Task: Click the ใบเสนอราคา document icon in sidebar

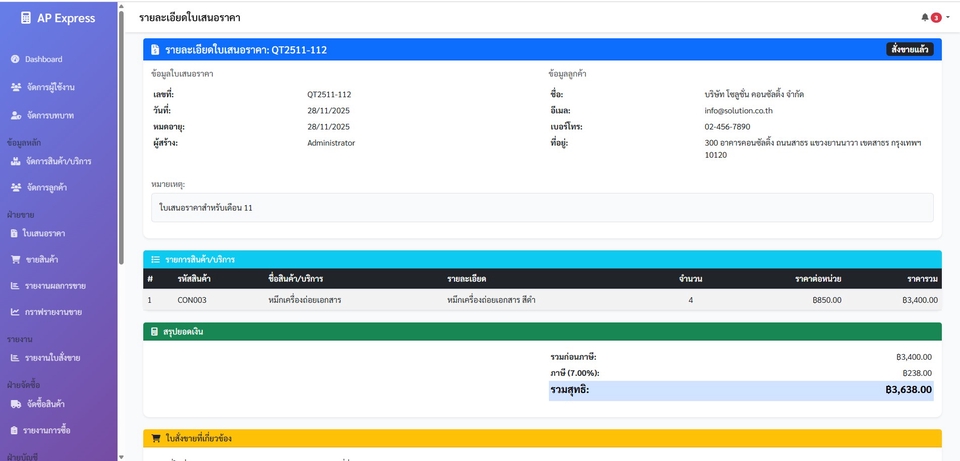Action: coord(15,233)
